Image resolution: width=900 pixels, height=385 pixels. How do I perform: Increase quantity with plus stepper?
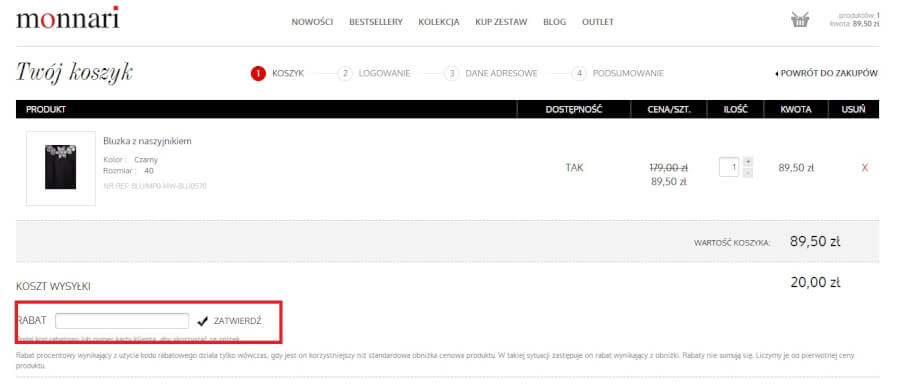point(748,161)
